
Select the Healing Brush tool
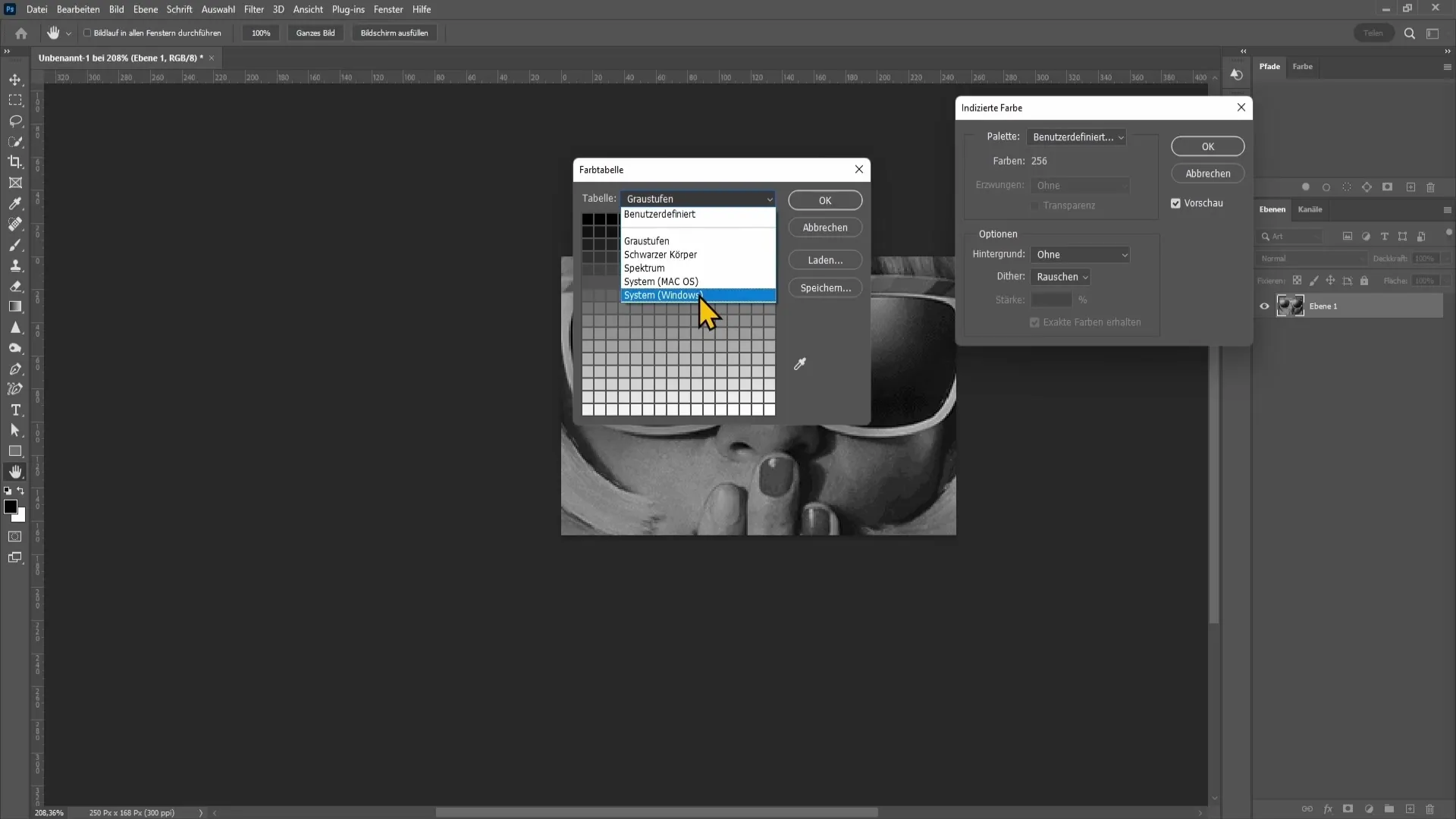15,224
